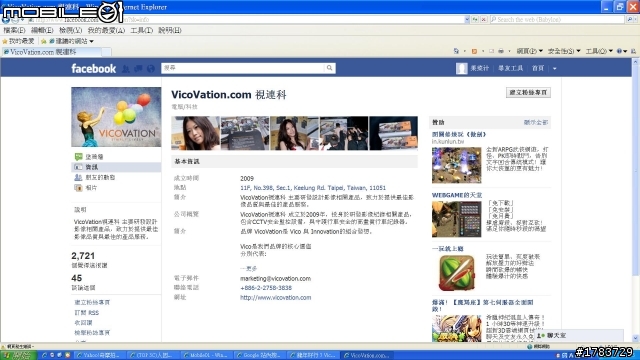Open messages icon in Facebook bar
The image size is (640, 360).
point(138,69)
